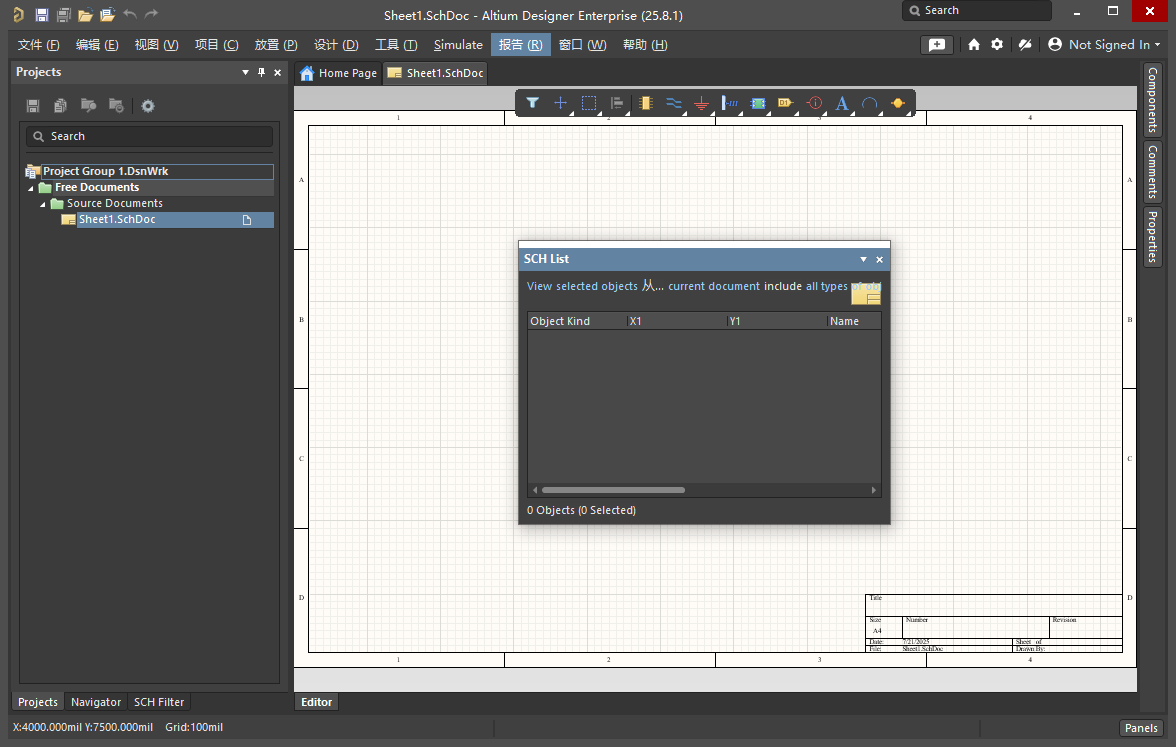
Task: Click the notifications bell-slash icon
Action: tap(1024, 44)
